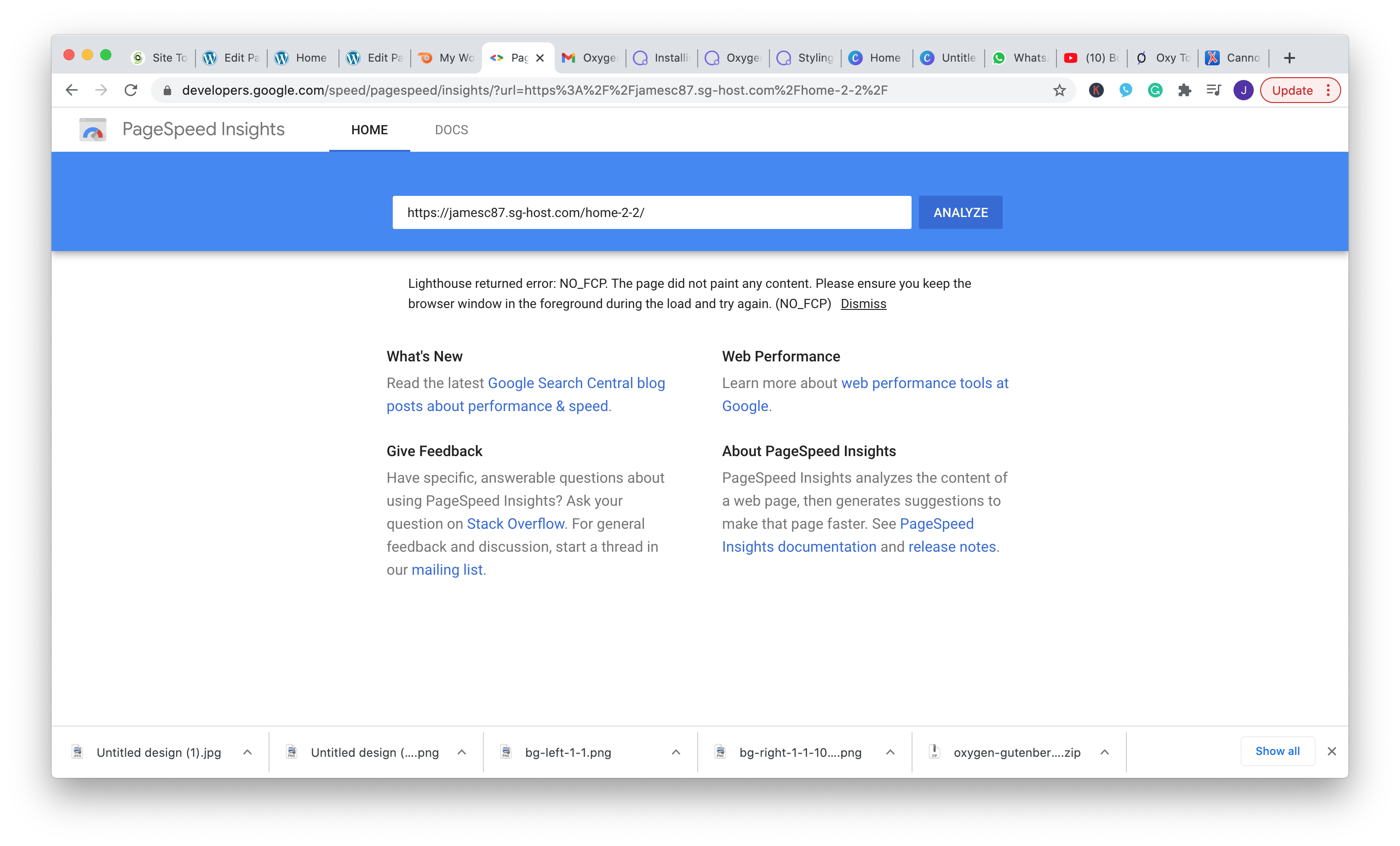
Task: Click the site security lock icon
Action: [x=167, y=90]
